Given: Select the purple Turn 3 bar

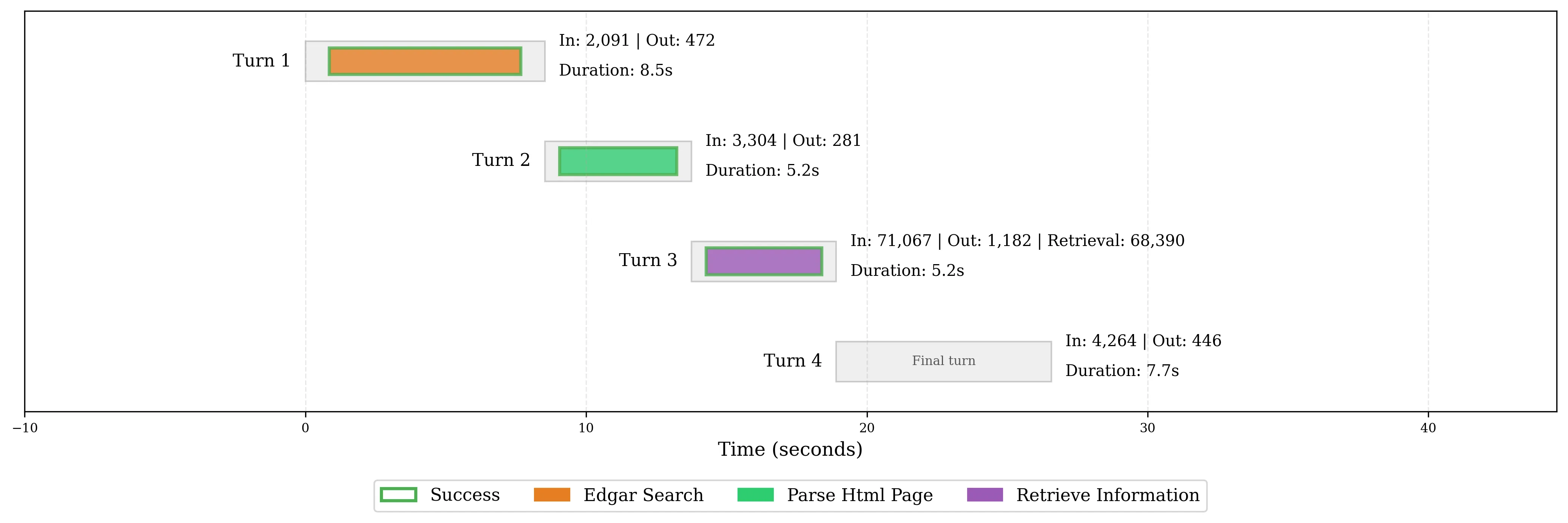Looking at the screenshot, I should pos(763,261).
